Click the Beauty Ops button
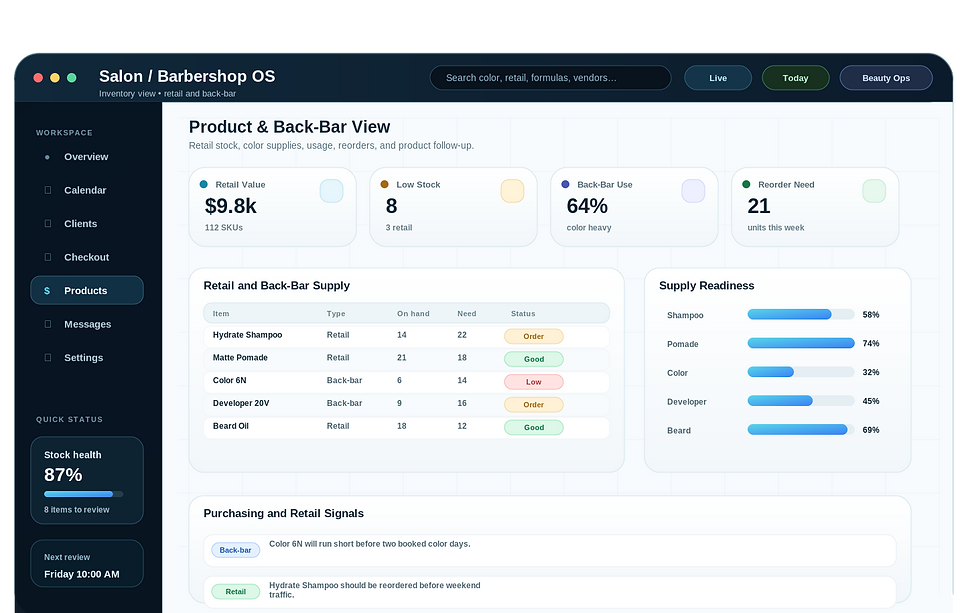The height and width of the screenshot is (613, 968). pyautogui.click(x=886, y=78)
